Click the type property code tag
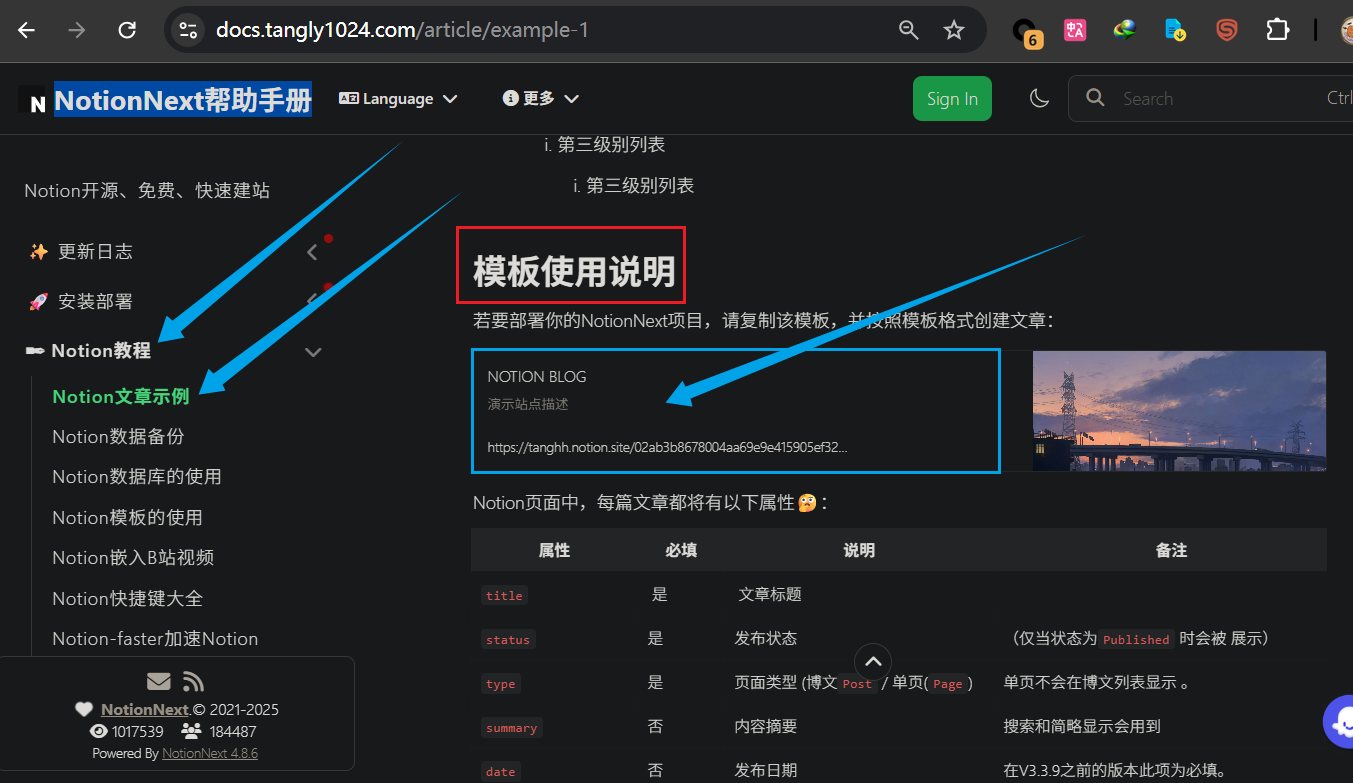 tap(500, 684)
